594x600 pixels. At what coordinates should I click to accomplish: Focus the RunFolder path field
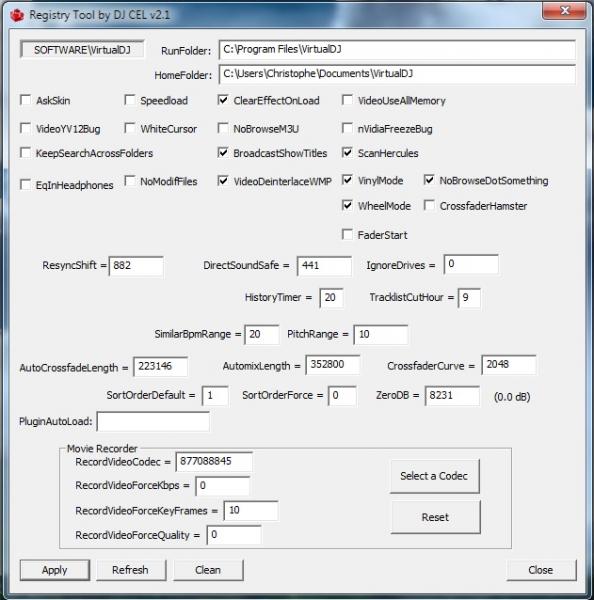point(397,50)
